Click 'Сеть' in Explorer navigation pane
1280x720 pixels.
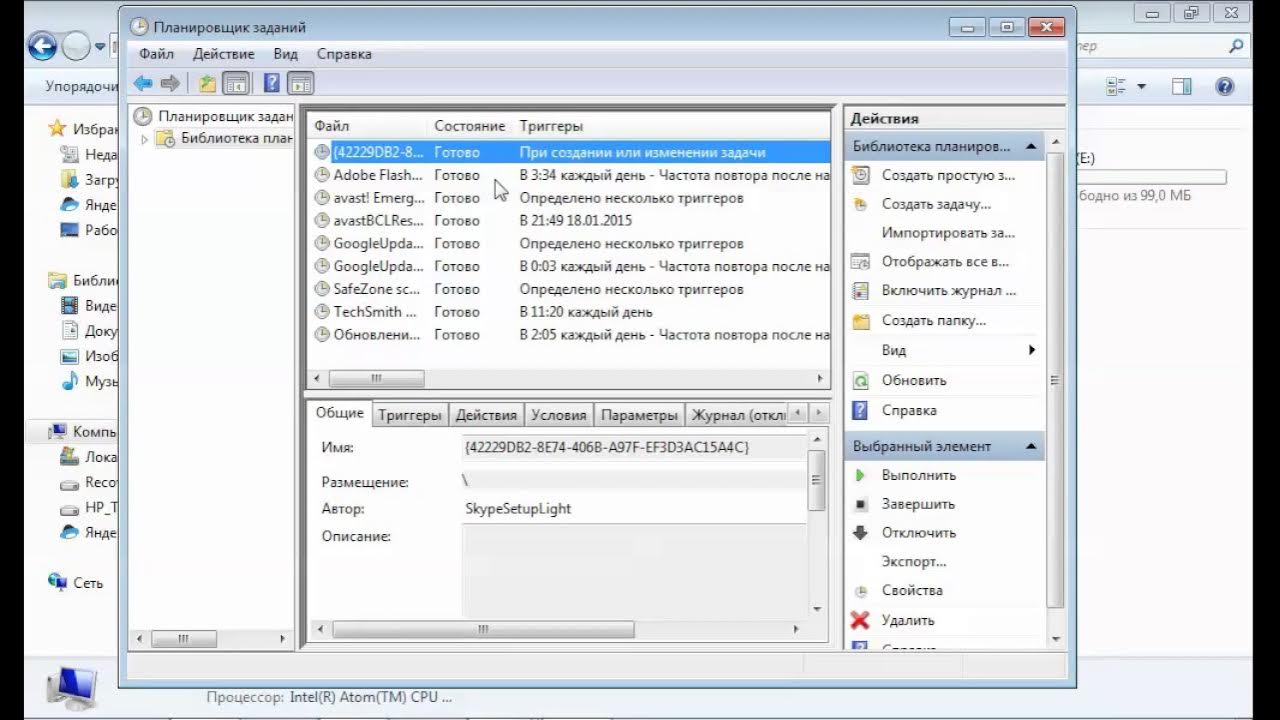coord(88,583)
